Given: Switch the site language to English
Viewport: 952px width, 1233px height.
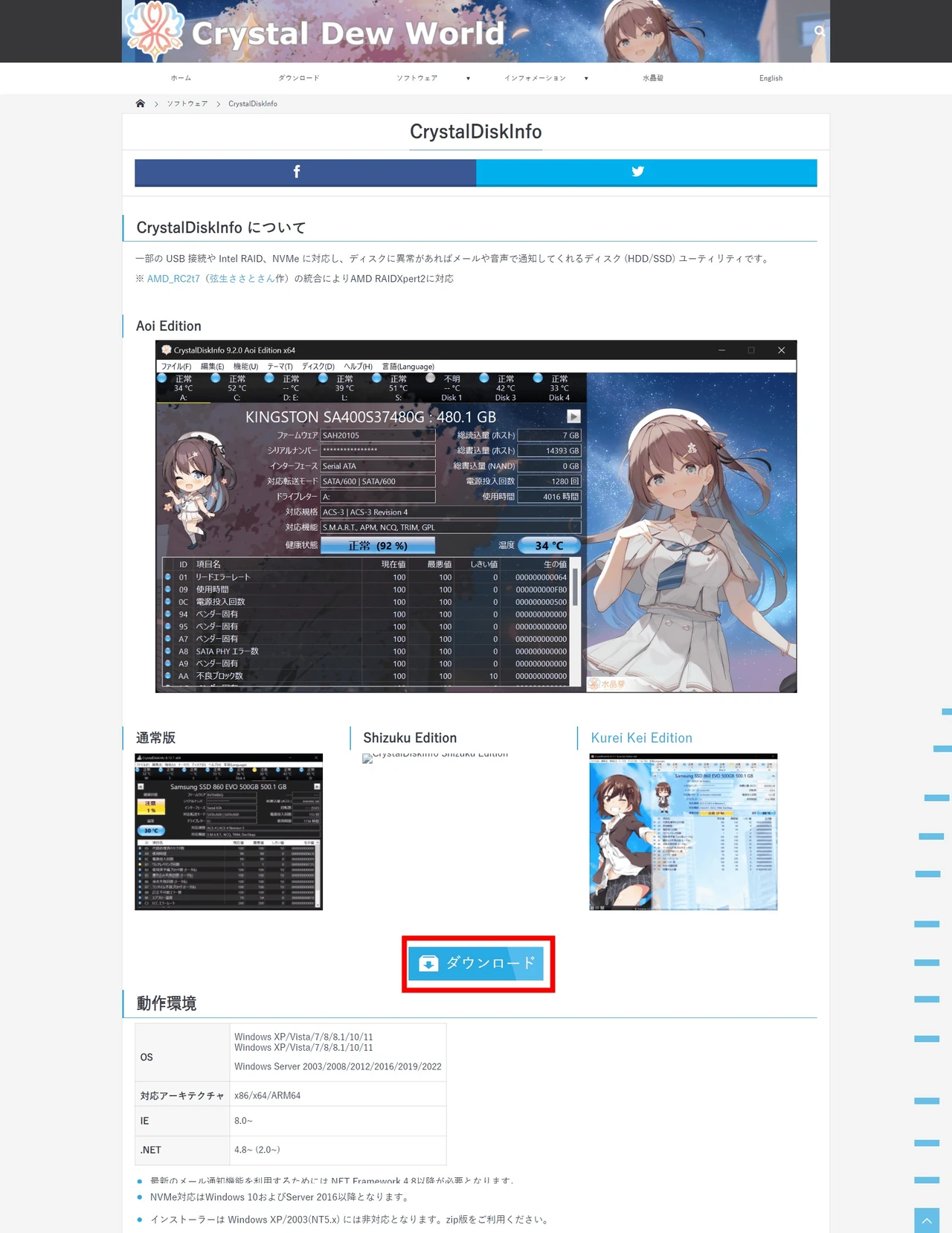Looking at the screenshot, I should pos(771,78).
